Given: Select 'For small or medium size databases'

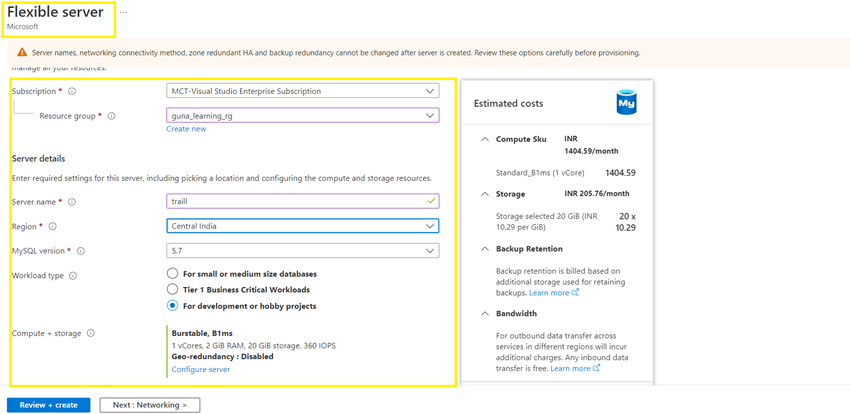Looking at the screenshot, I should pyautogui.click(x=173, y=274).
